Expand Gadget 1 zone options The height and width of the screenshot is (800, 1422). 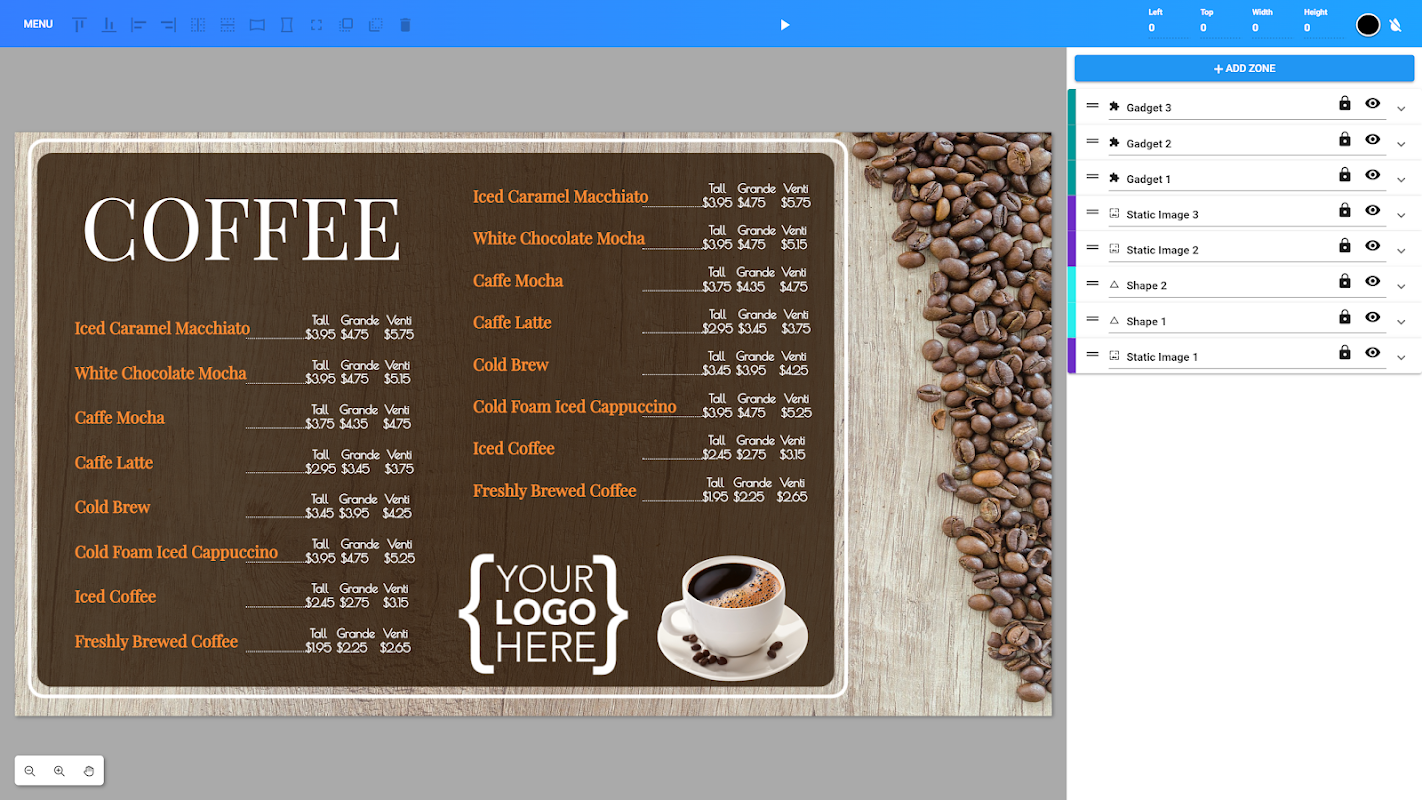tap(1401, 180)
